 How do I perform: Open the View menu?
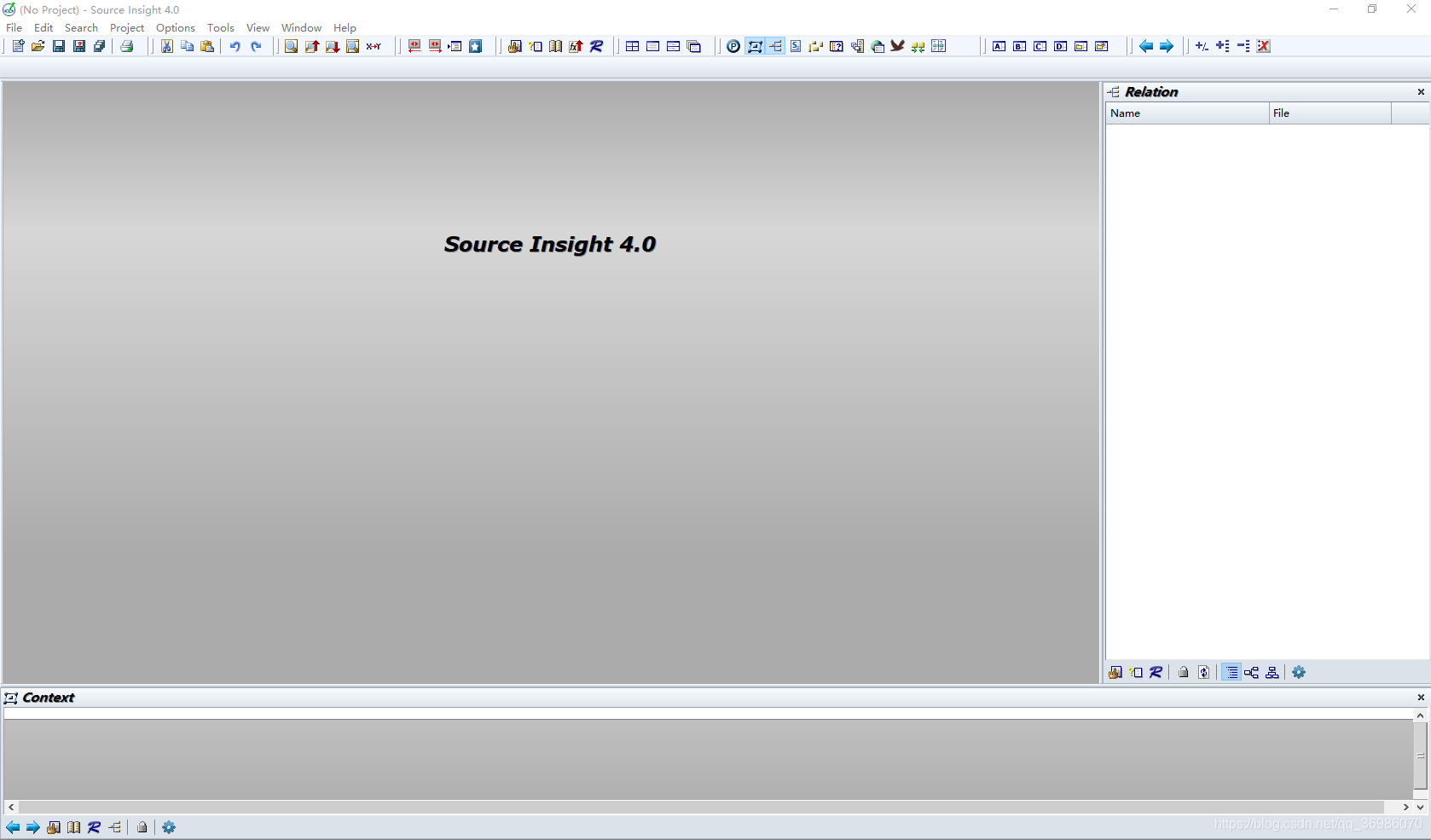click(x=258, y=27)
